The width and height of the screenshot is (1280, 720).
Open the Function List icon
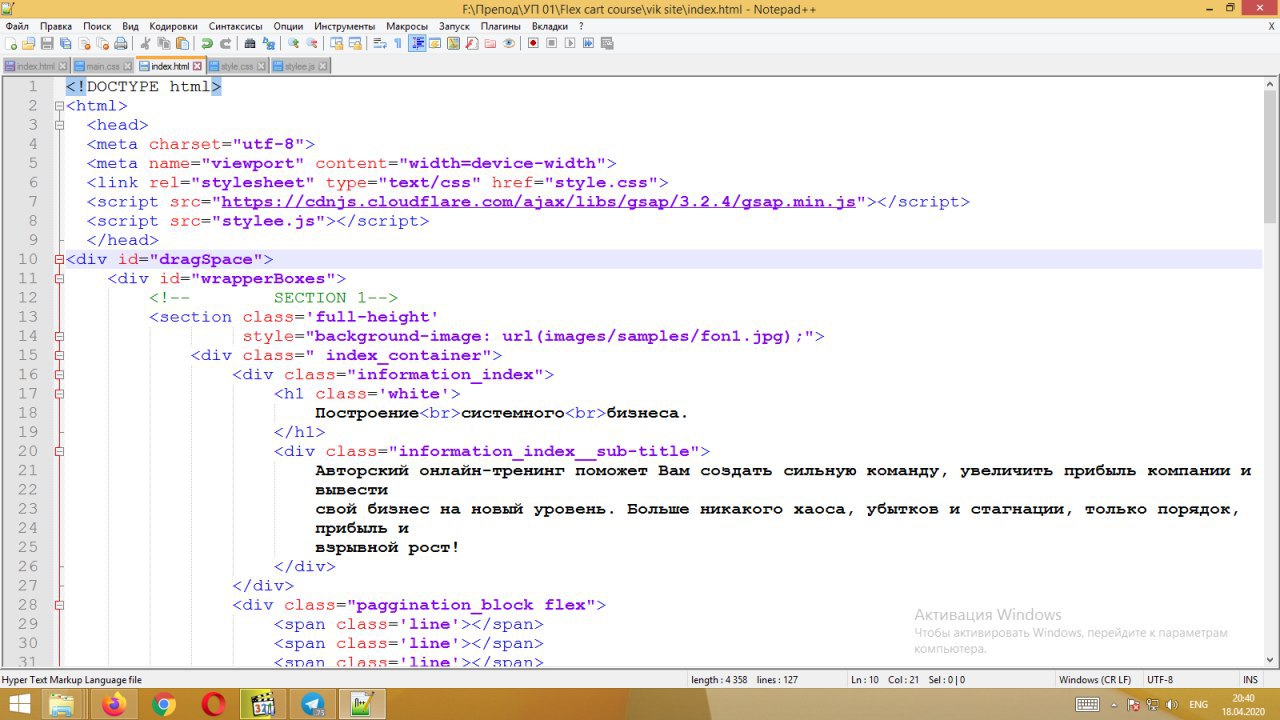click(x=472, y=43)
